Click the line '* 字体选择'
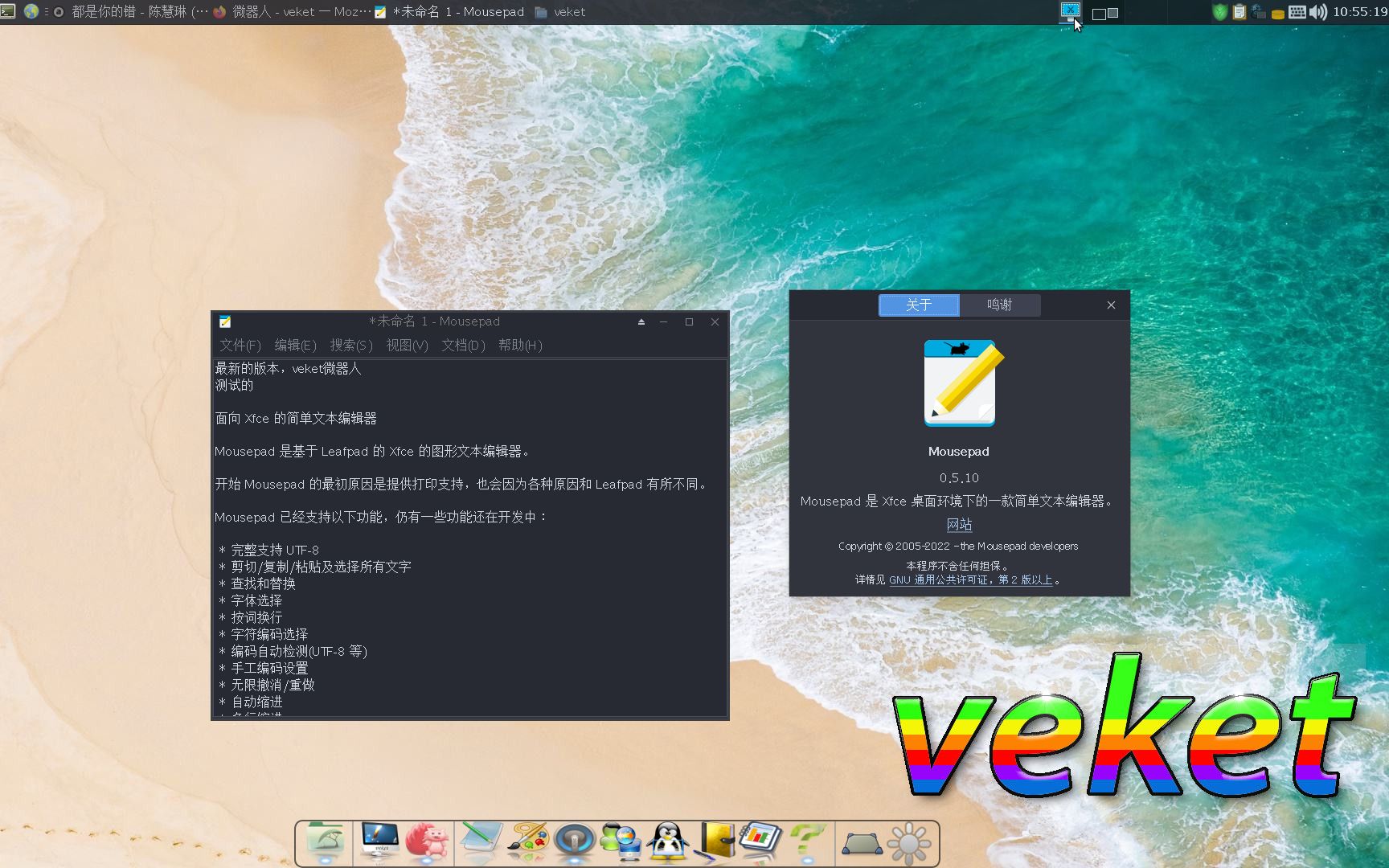Screen dimensions: 1389x868 pyautogui.click(x=251, y=600)
